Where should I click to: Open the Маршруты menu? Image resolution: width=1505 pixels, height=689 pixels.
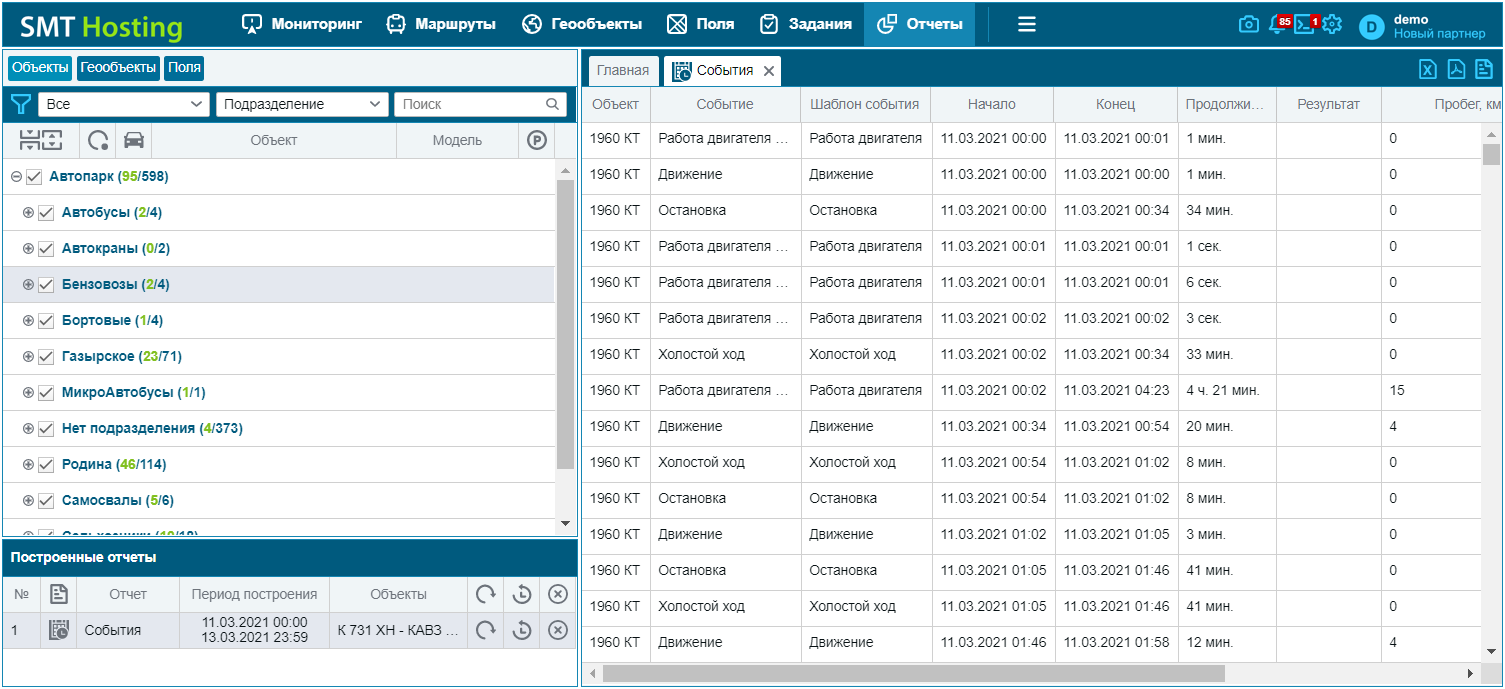441,24
